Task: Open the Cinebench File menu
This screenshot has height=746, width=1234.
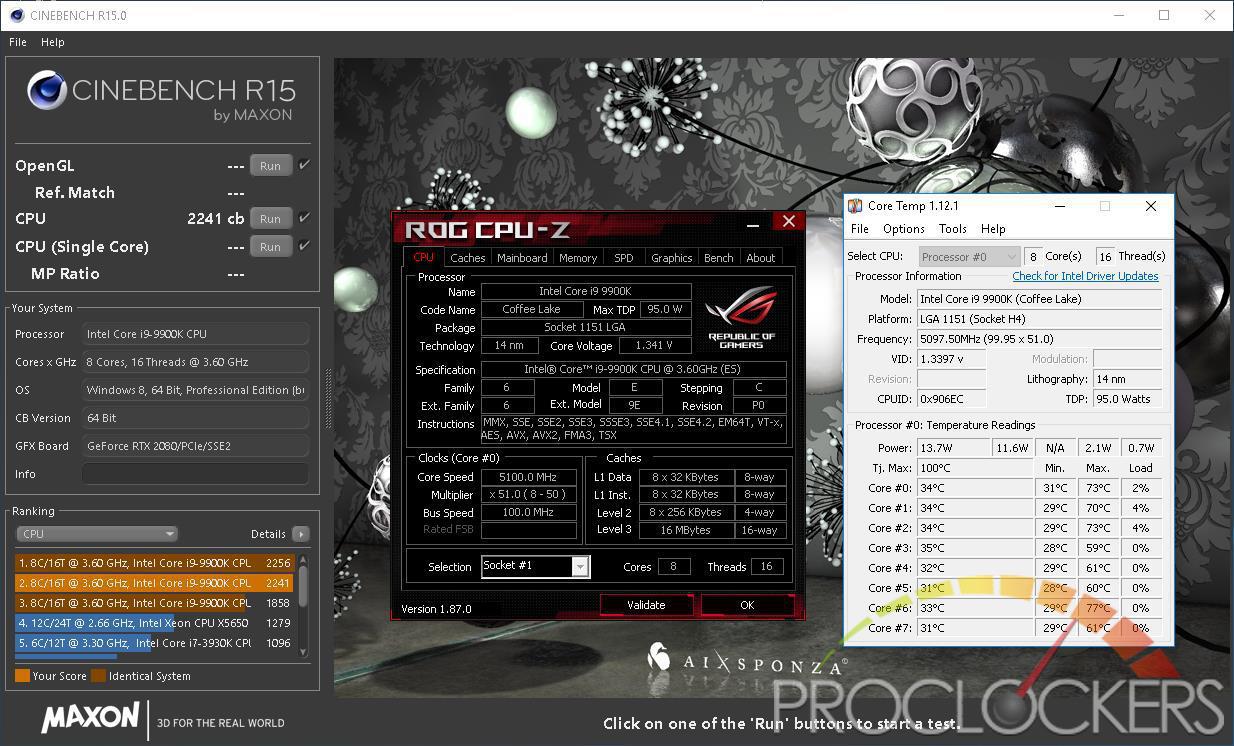Action: (18, 42)
